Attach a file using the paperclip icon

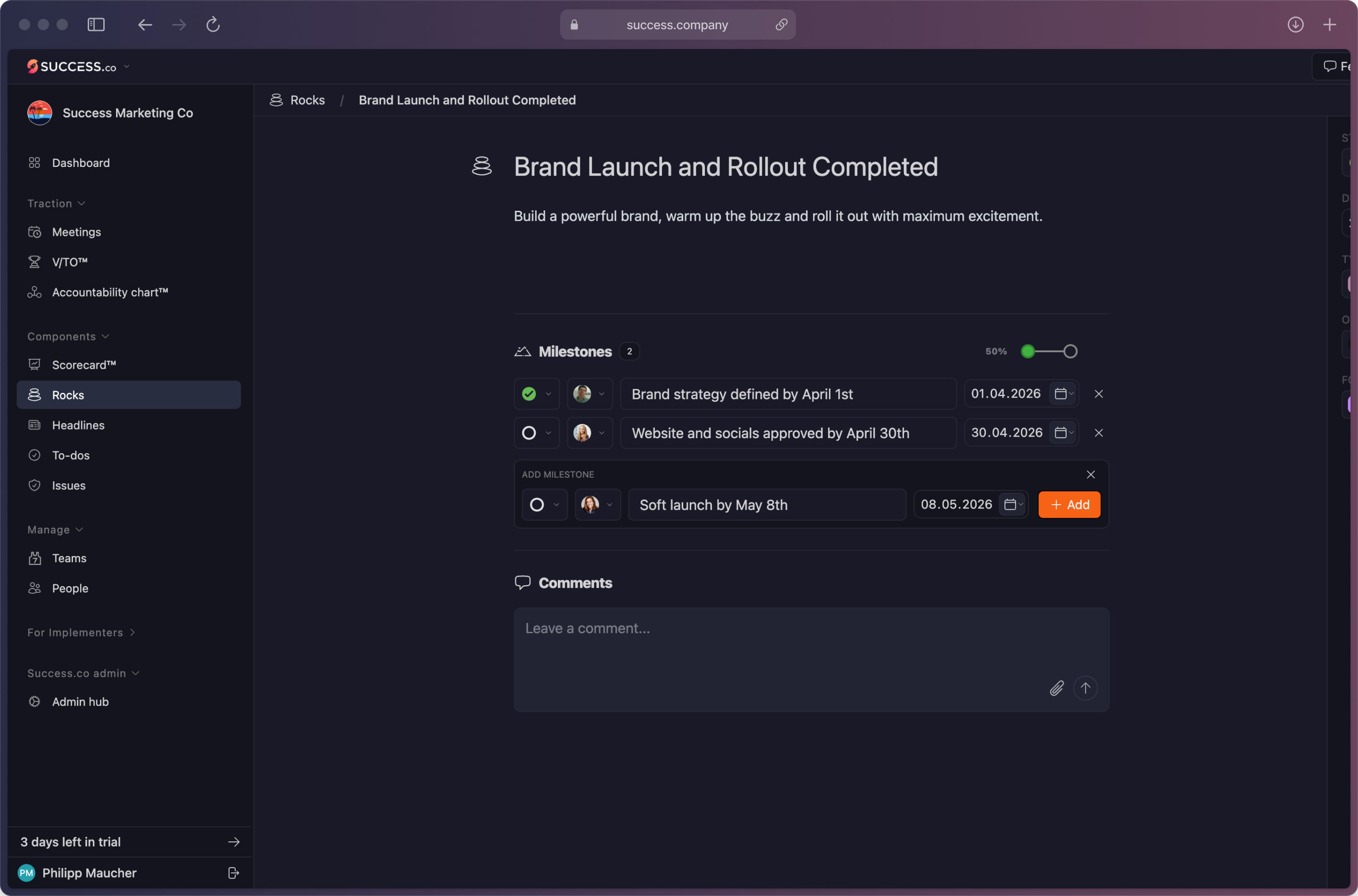pyautogui.click(x=1056, y=688)
